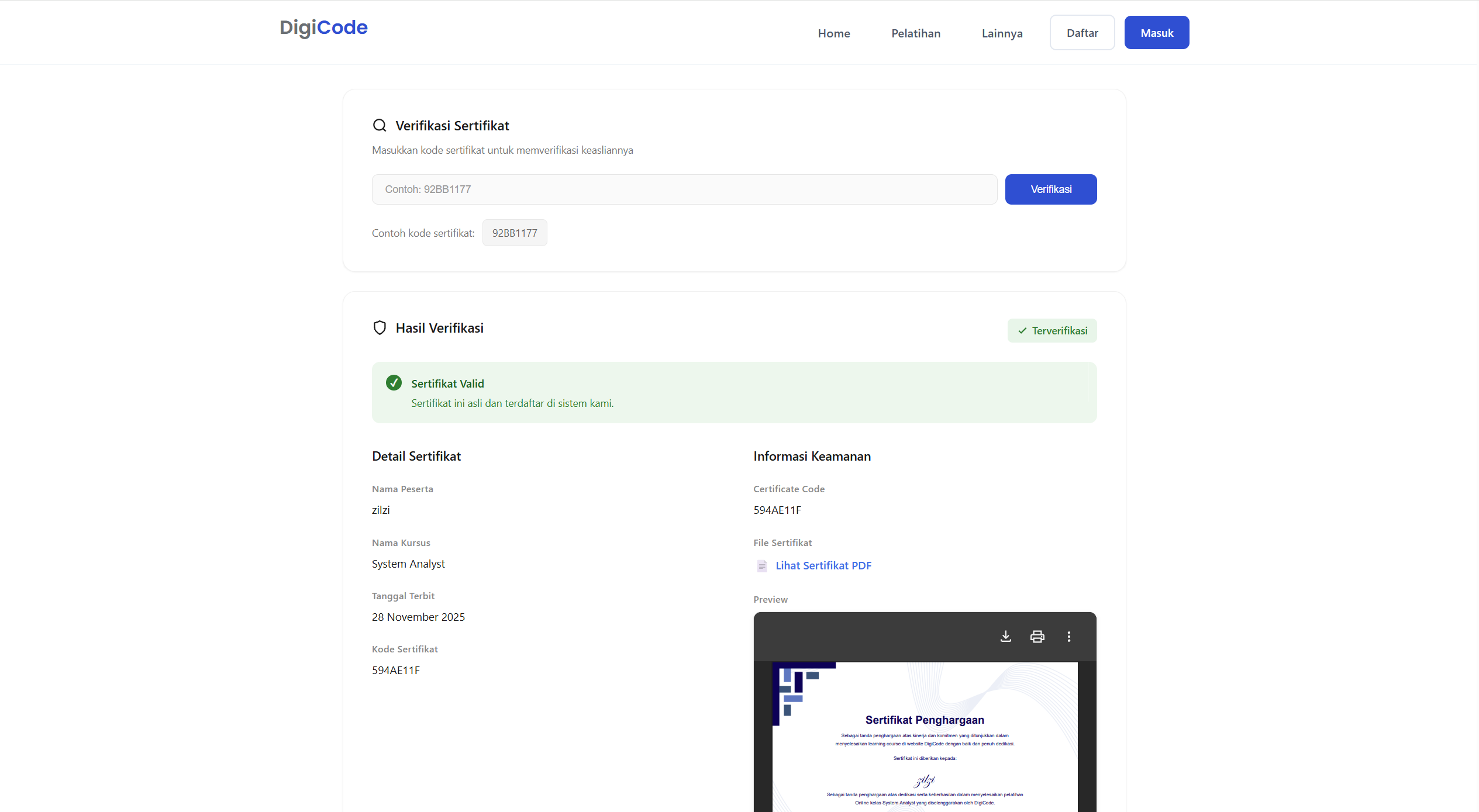Click the shield icon next to Hasil Verifikasi

[x=380, y=328]
